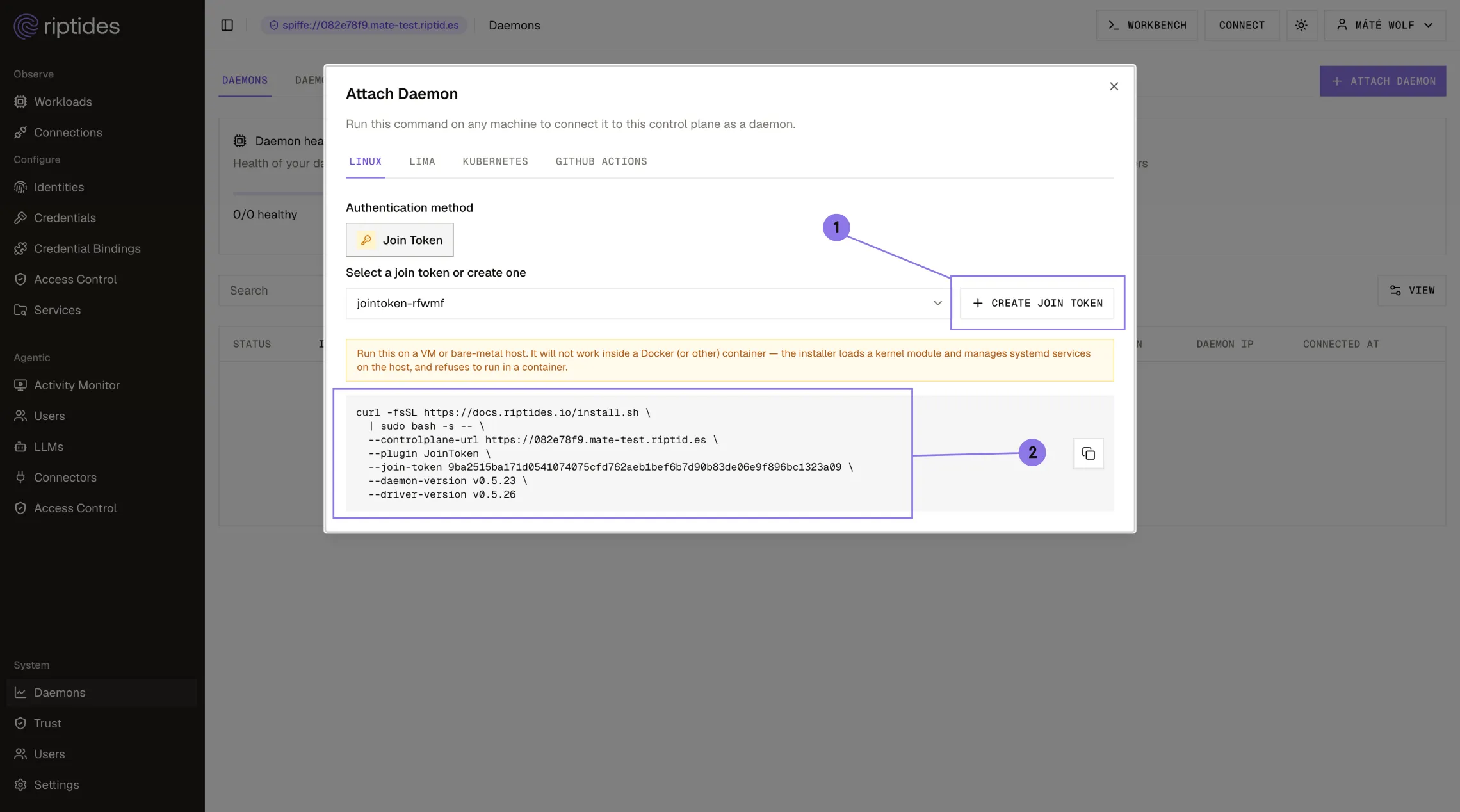This screenshot has height=812, width=1460.
Task: Expand the join token dropdown
Action: [x=648, y=303]
